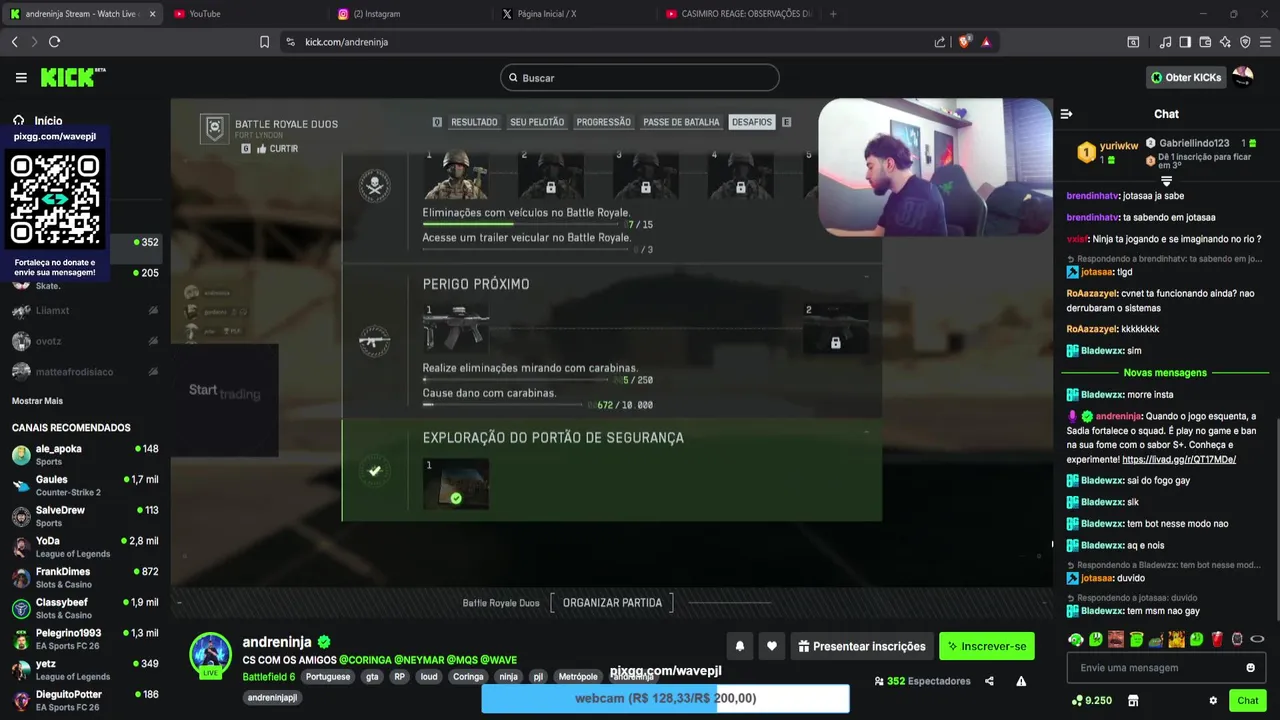Open chat settings gear
Image resolution: width=1280 pixels, height=720 pixels.
(x=1213, y=701)
